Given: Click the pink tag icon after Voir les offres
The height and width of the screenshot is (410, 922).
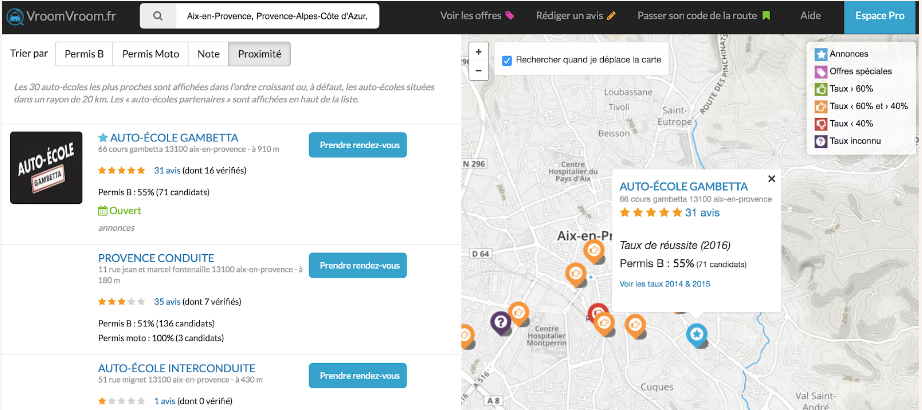Looking at the screenshot, I should (x=509, y=16).
